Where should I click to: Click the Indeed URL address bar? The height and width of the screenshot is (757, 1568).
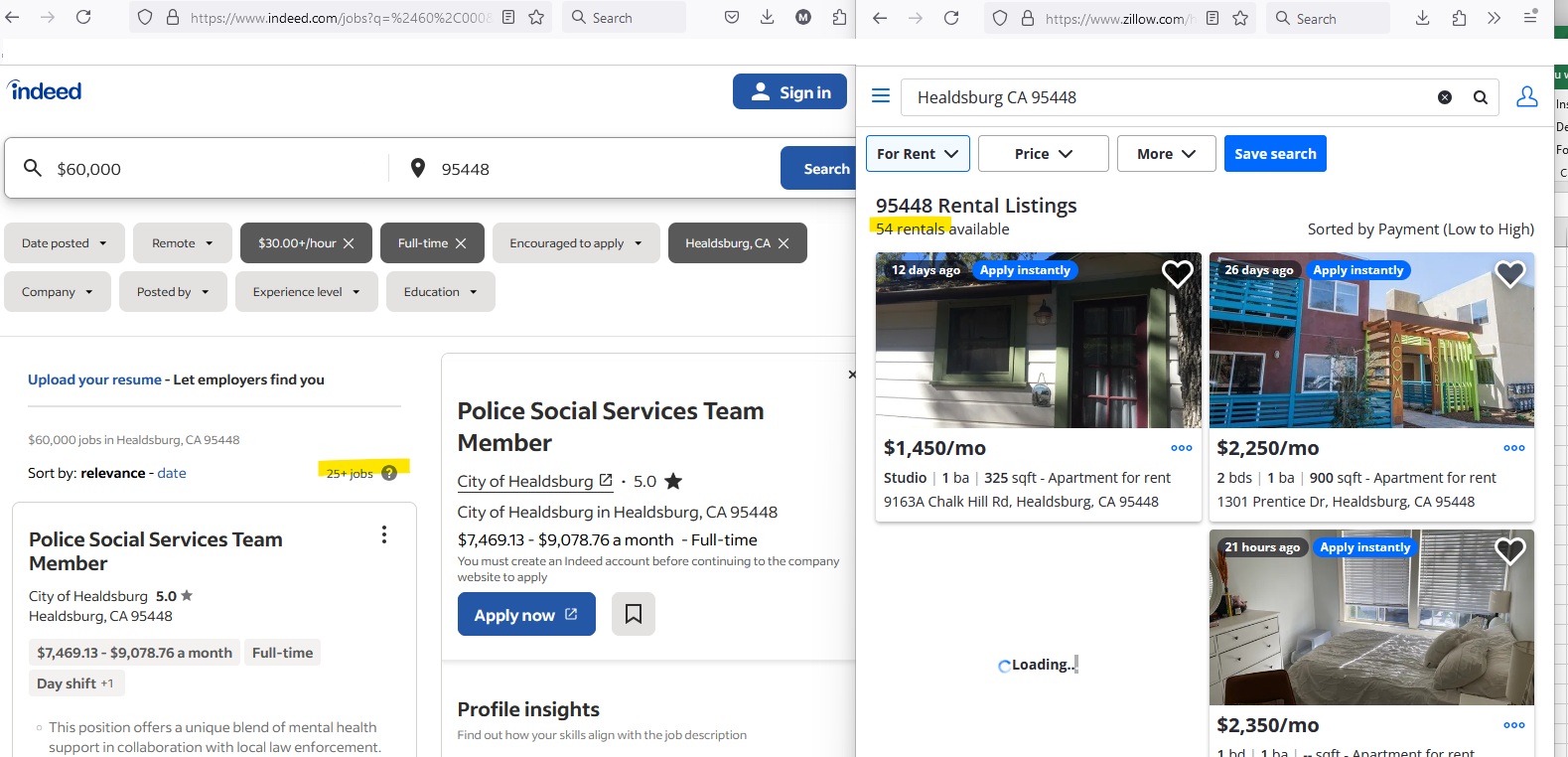click(x=341, y=17)
